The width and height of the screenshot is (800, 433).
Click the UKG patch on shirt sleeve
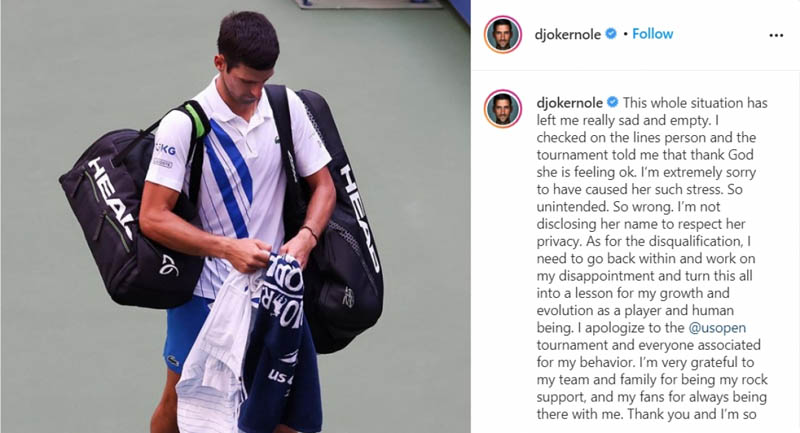[165, 149]
